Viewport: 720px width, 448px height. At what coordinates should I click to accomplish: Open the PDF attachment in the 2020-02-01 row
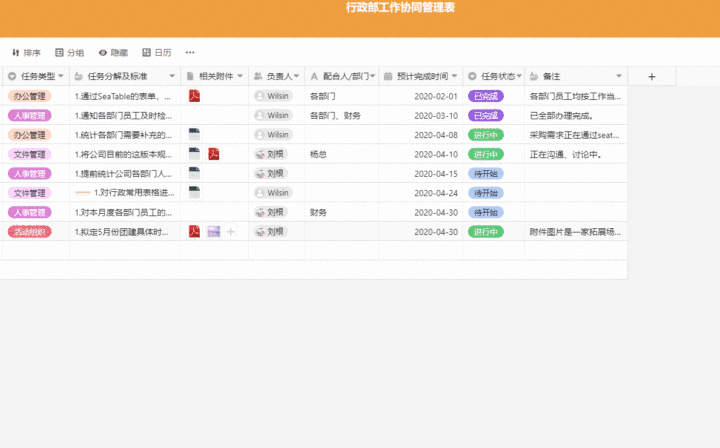pyautogui.click(x=194, y=95)
